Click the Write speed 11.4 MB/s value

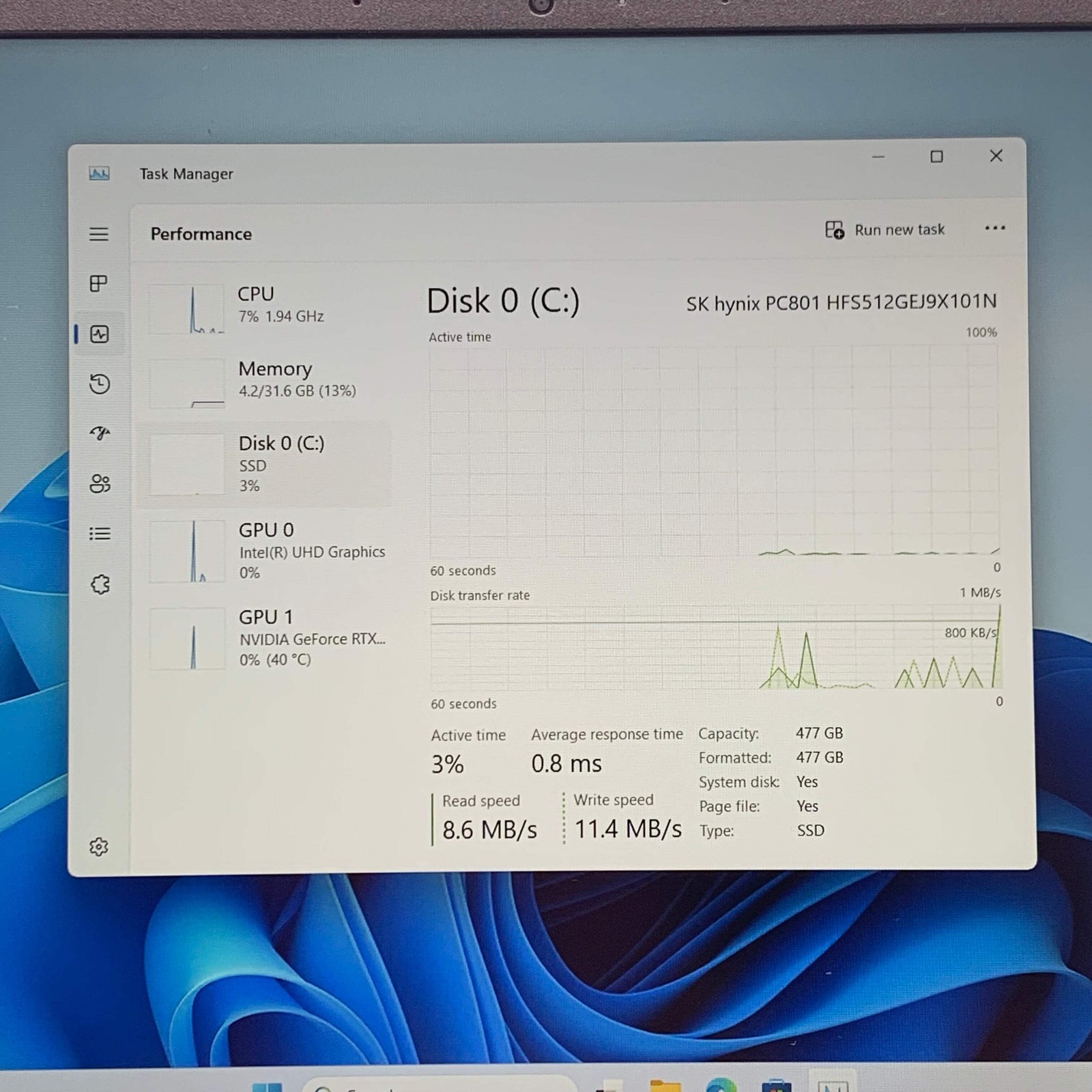click(627, 829)
